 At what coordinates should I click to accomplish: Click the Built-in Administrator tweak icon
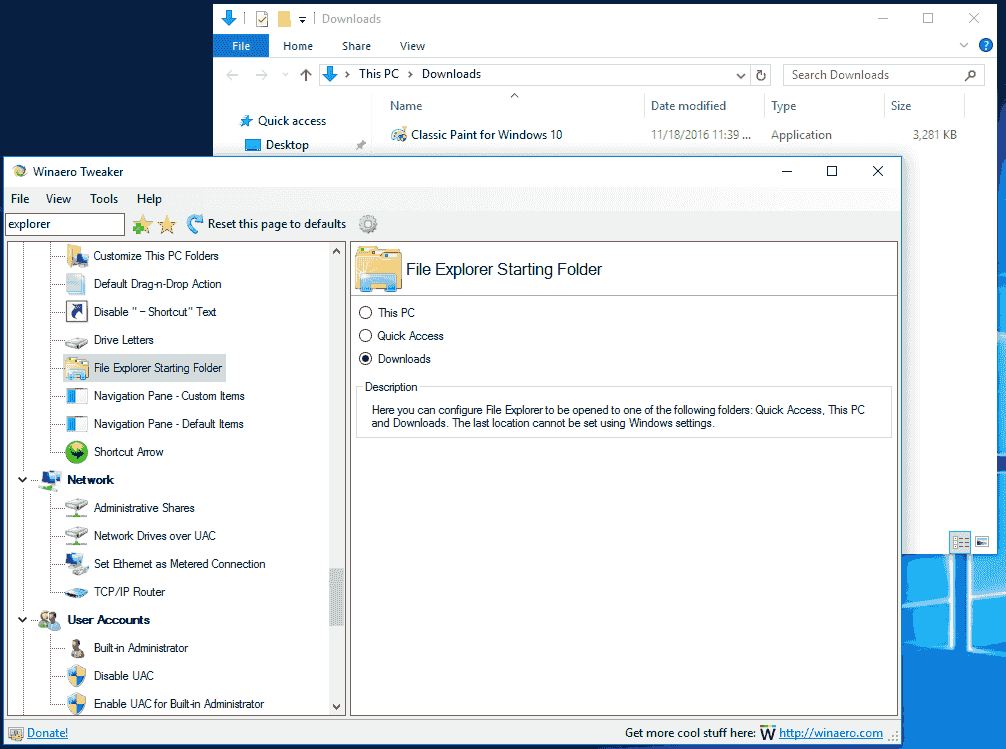pos(77,647)
